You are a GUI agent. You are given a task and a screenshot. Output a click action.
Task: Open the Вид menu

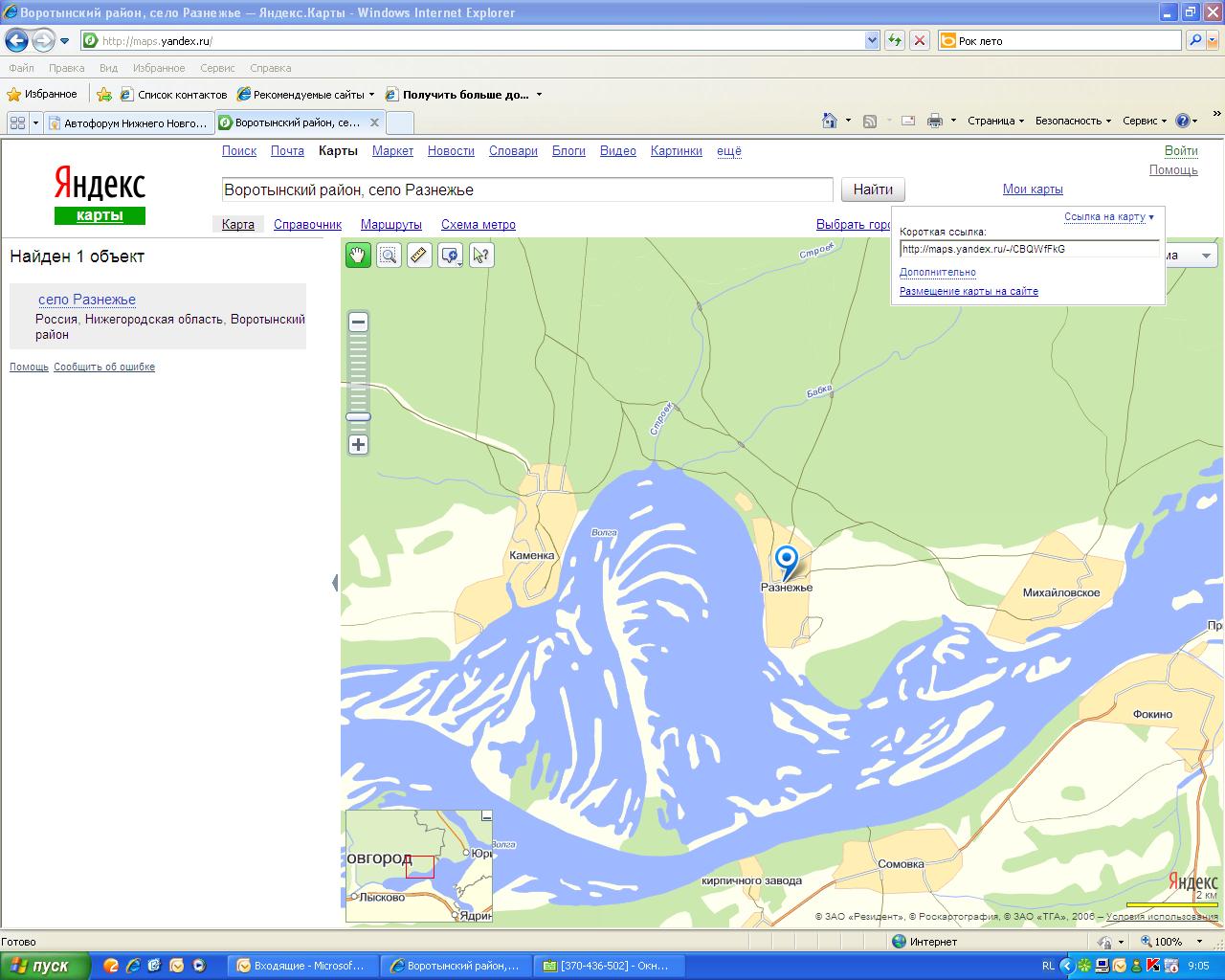point(108,68)
